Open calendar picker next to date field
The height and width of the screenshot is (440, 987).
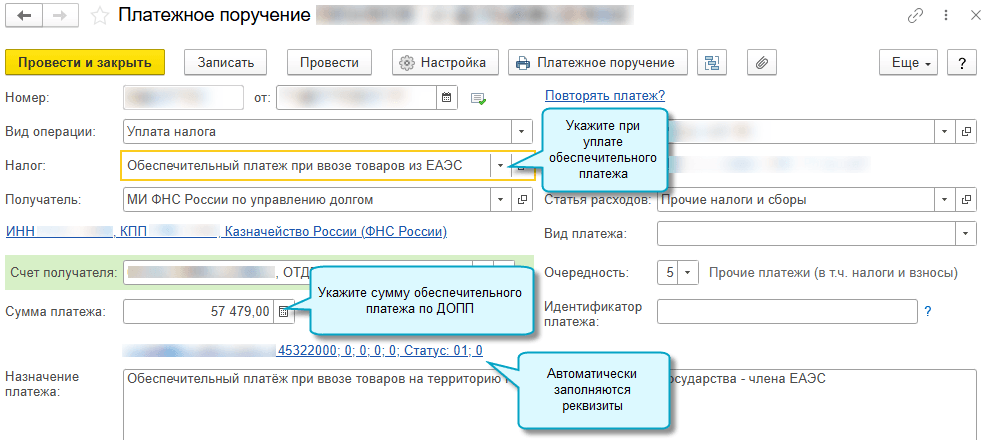tap(446, 98)
